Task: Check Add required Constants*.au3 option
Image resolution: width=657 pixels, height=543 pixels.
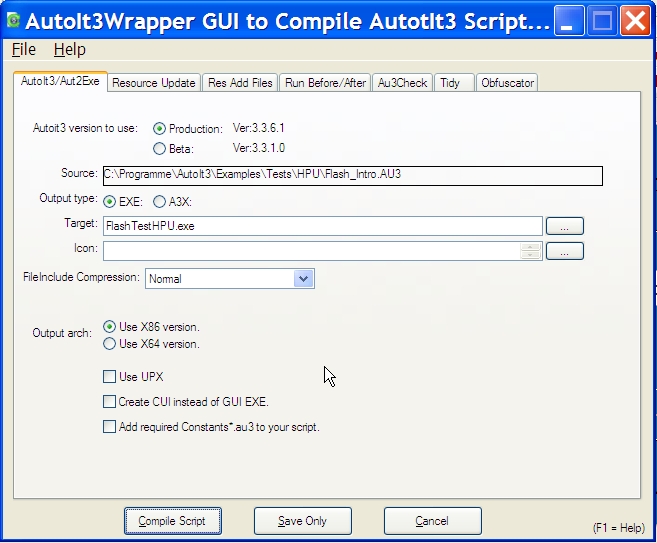Action: point(110,427)
